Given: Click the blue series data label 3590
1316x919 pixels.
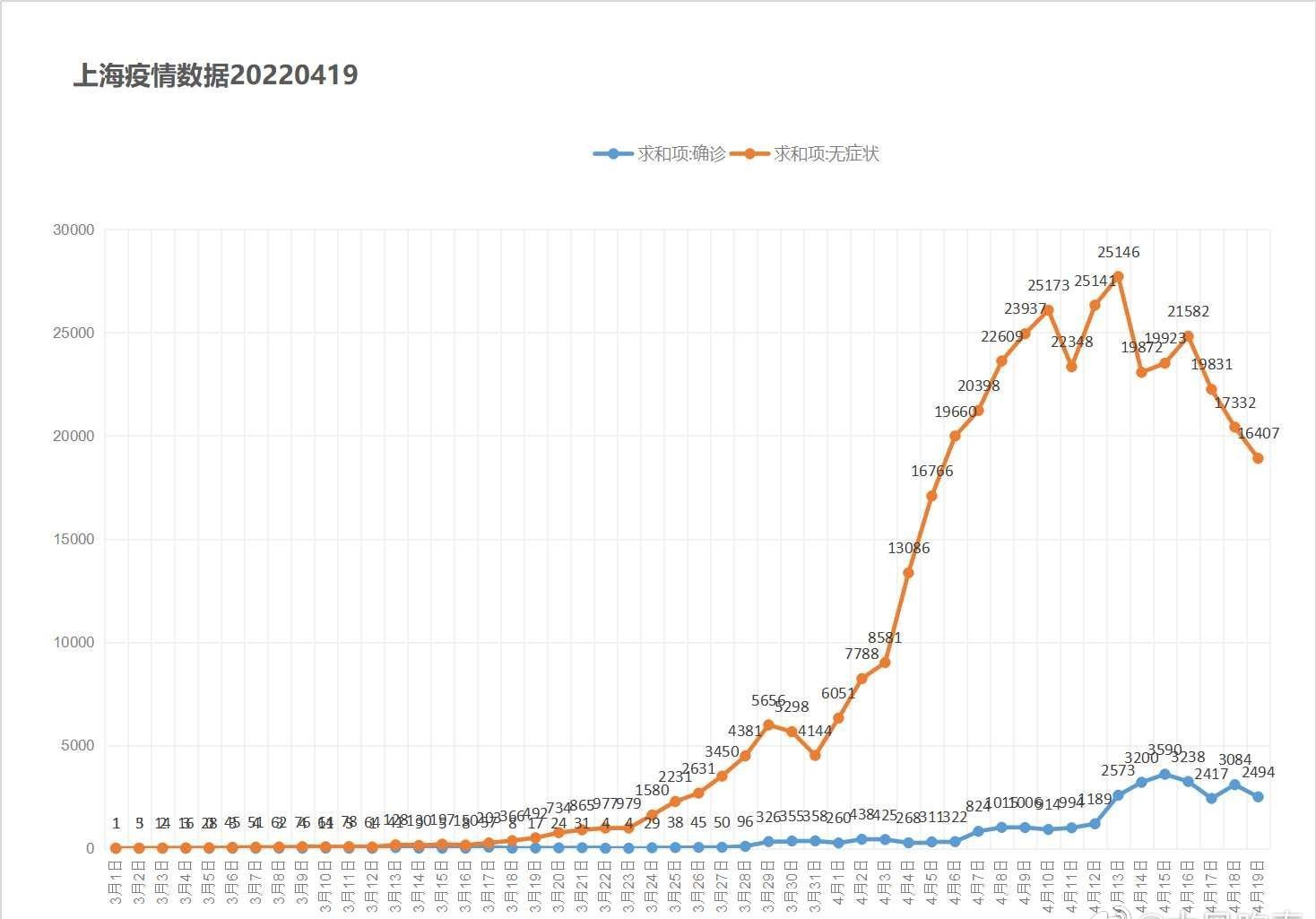Looking at the screenshot, I should [x=1165, y=750].
